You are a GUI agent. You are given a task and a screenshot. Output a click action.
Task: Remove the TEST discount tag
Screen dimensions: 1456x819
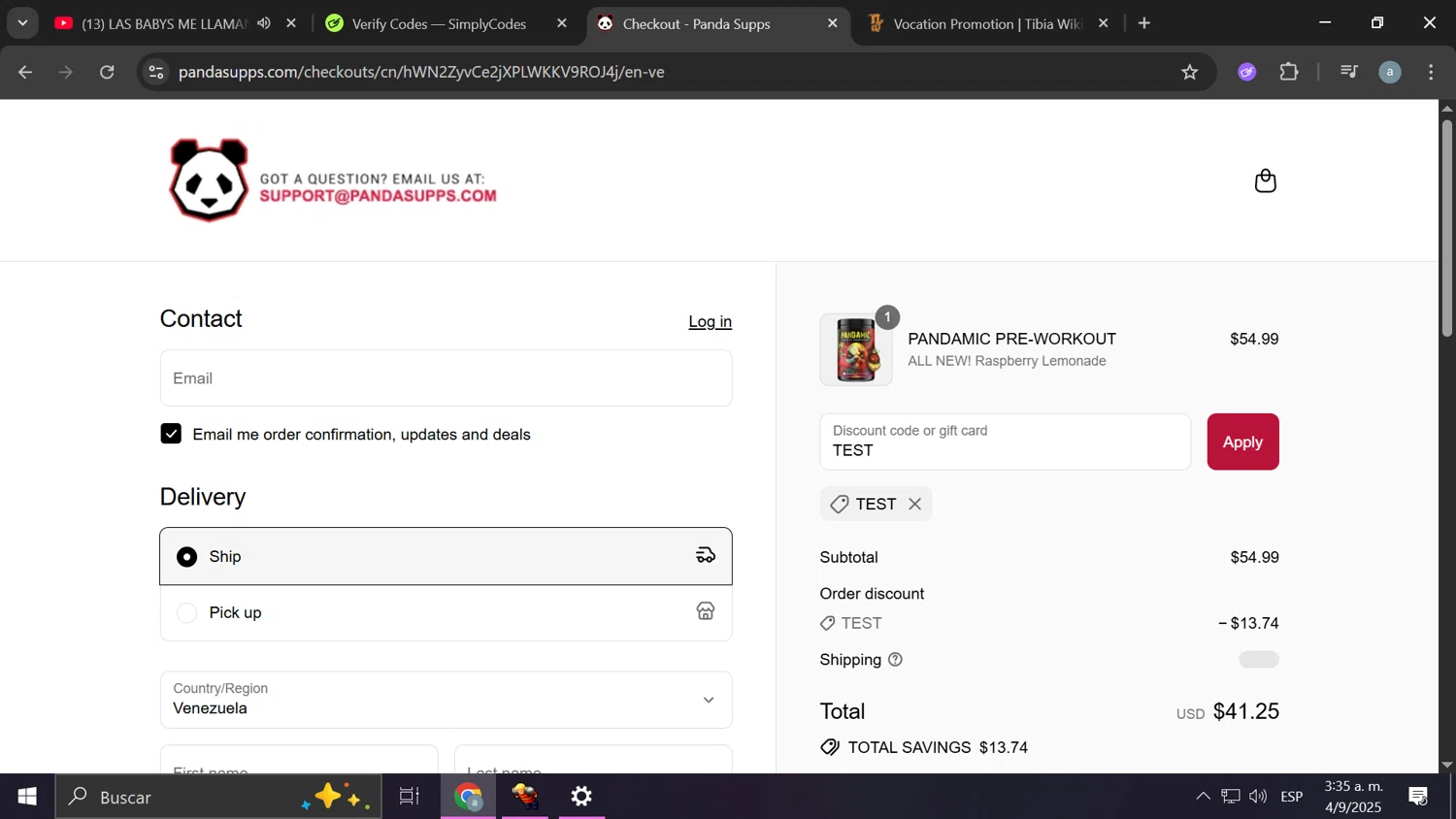pos(914,504)
